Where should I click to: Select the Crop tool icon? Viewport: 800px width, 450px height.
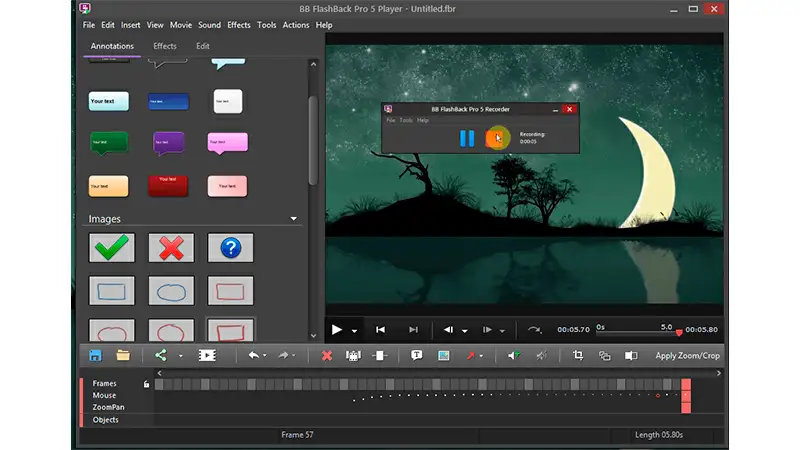coord(577,355)
